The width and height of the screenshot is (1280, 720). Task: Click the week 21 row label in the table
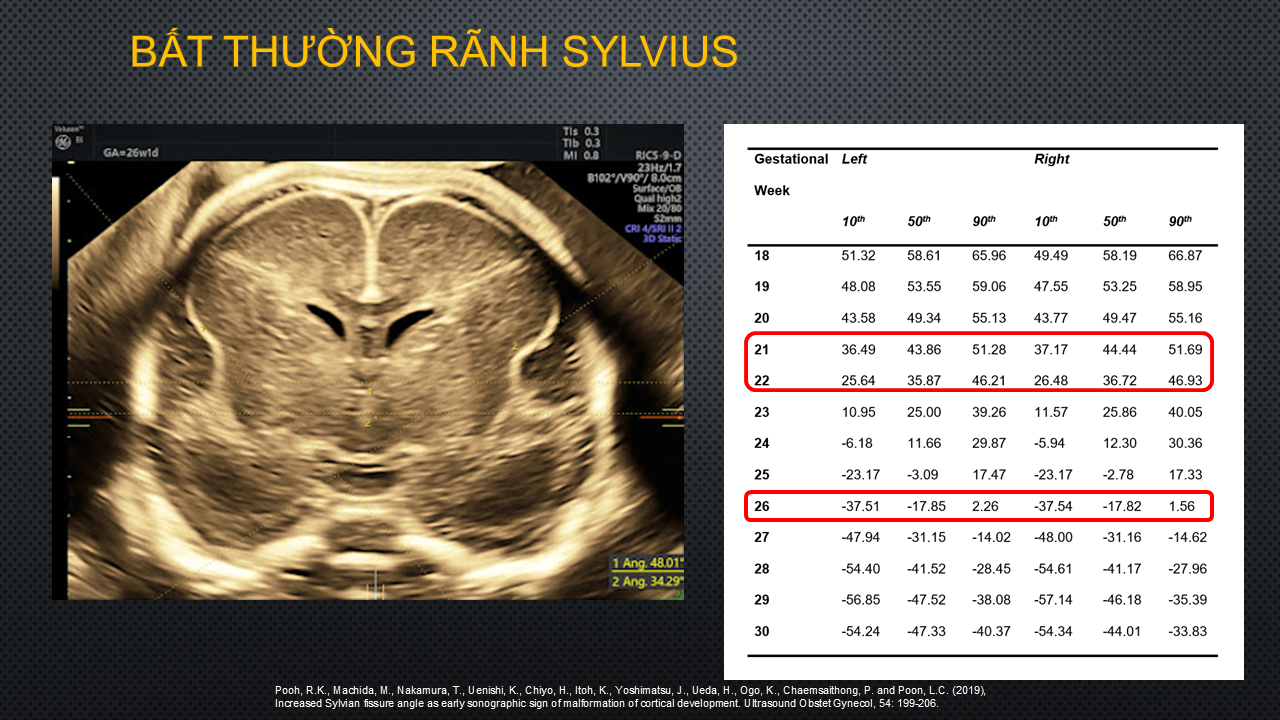click(x=762, y=349)
